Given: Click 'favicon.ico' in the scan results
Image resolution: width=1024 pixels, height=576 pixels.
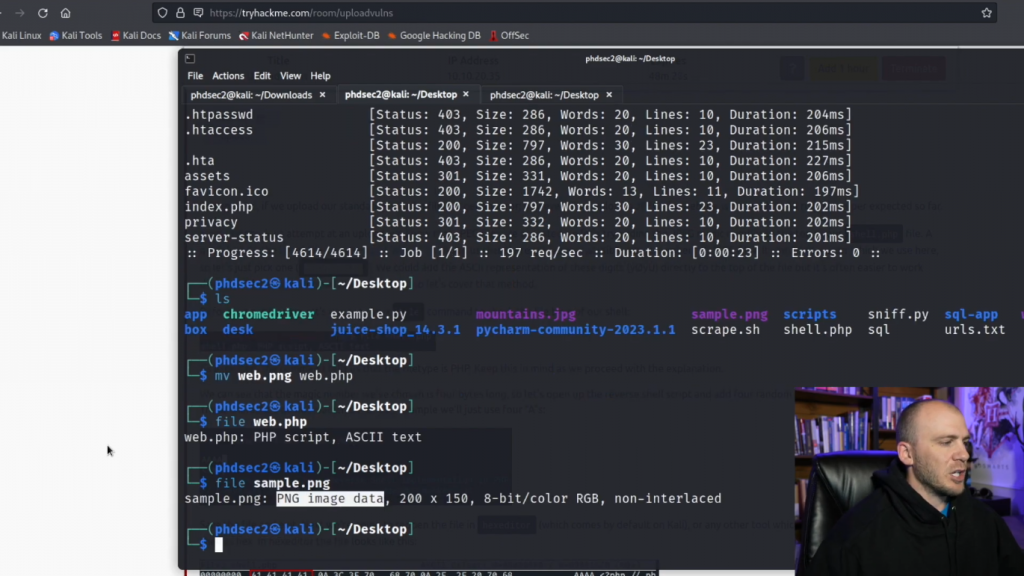Looking at the screenshot, I should pyautogui.click(x=226, y=191).
